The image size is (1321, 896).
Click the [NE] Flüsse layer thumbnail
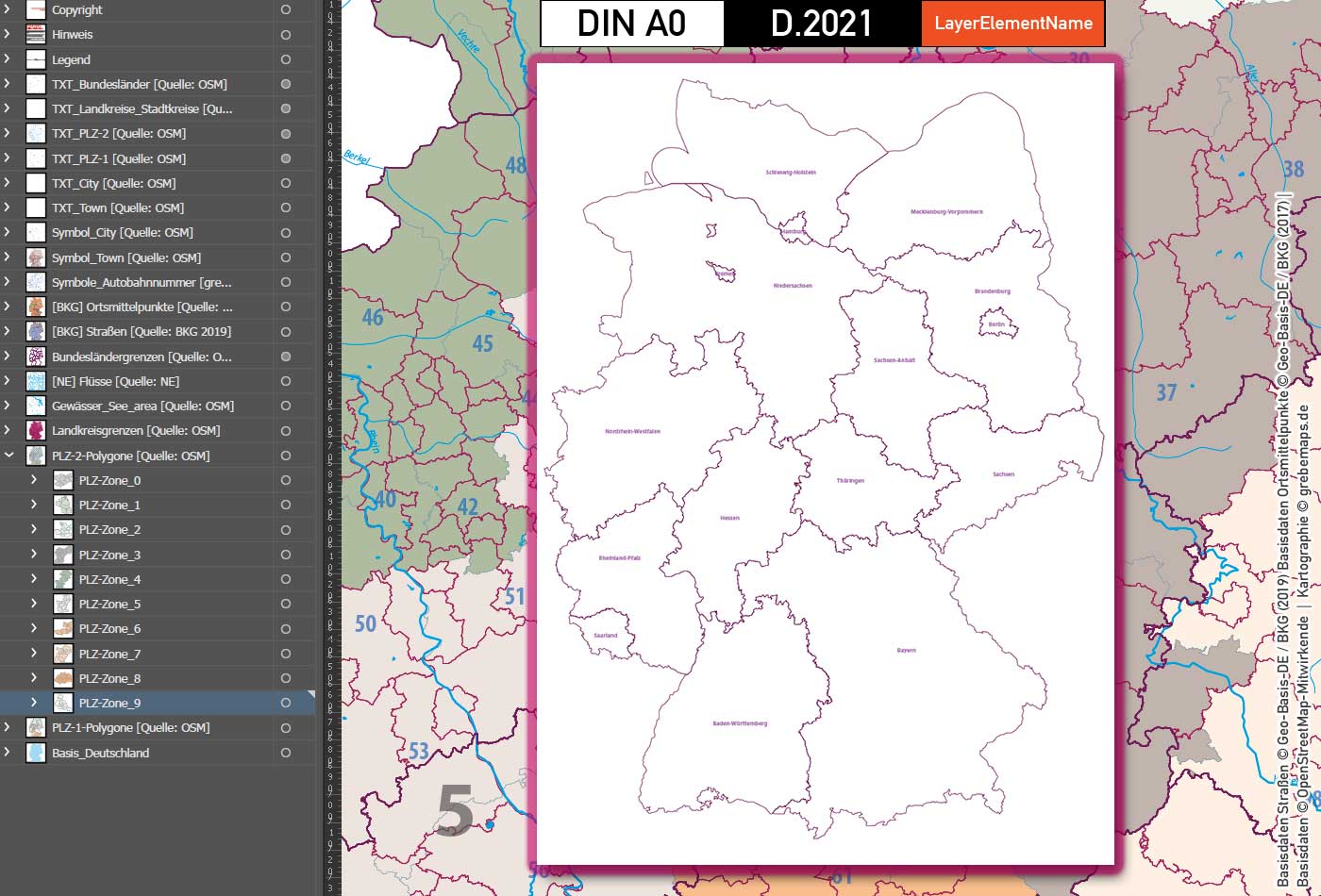(x=35, y=380)
